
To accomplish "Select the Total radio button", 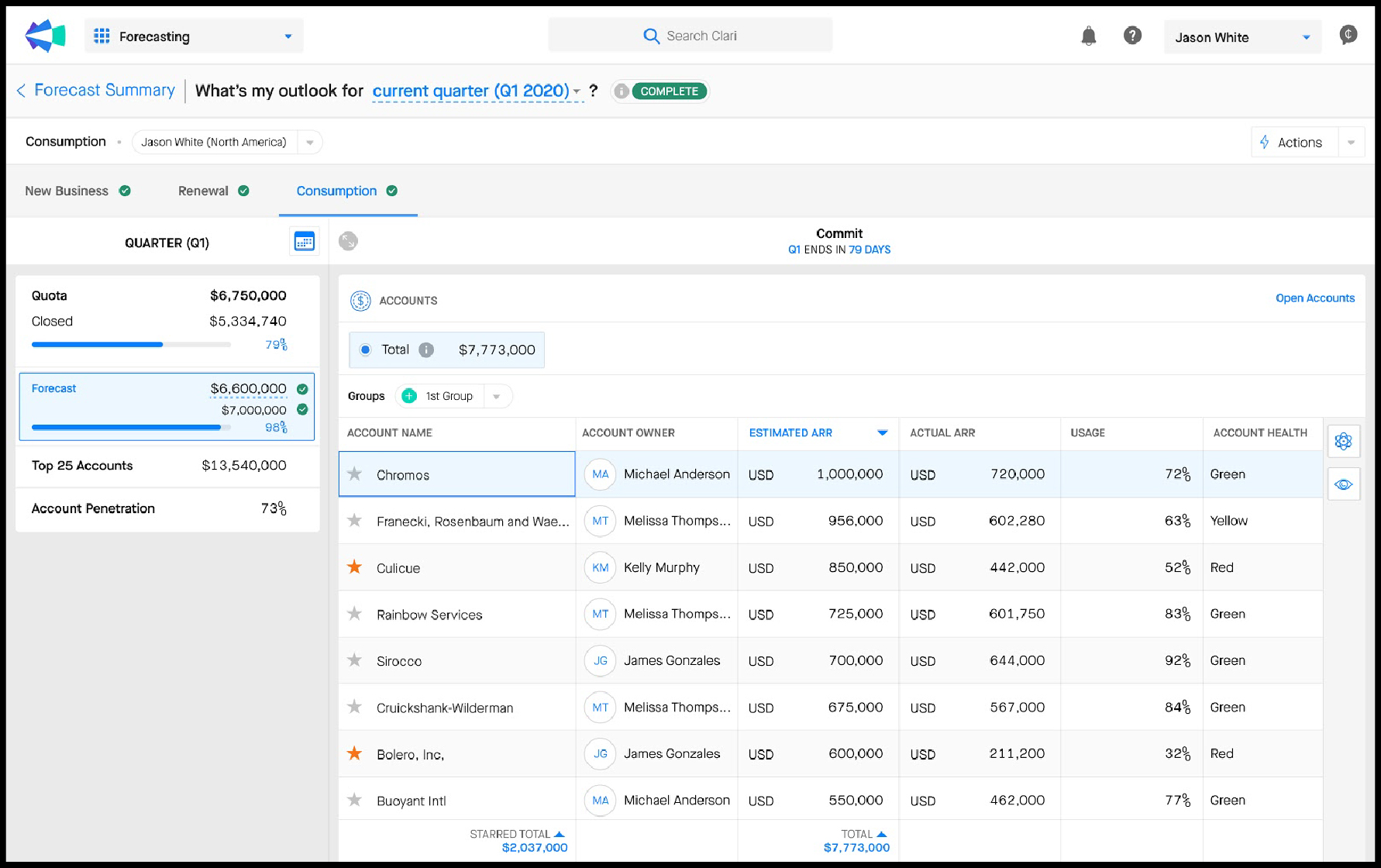I will tap(366, 350).
